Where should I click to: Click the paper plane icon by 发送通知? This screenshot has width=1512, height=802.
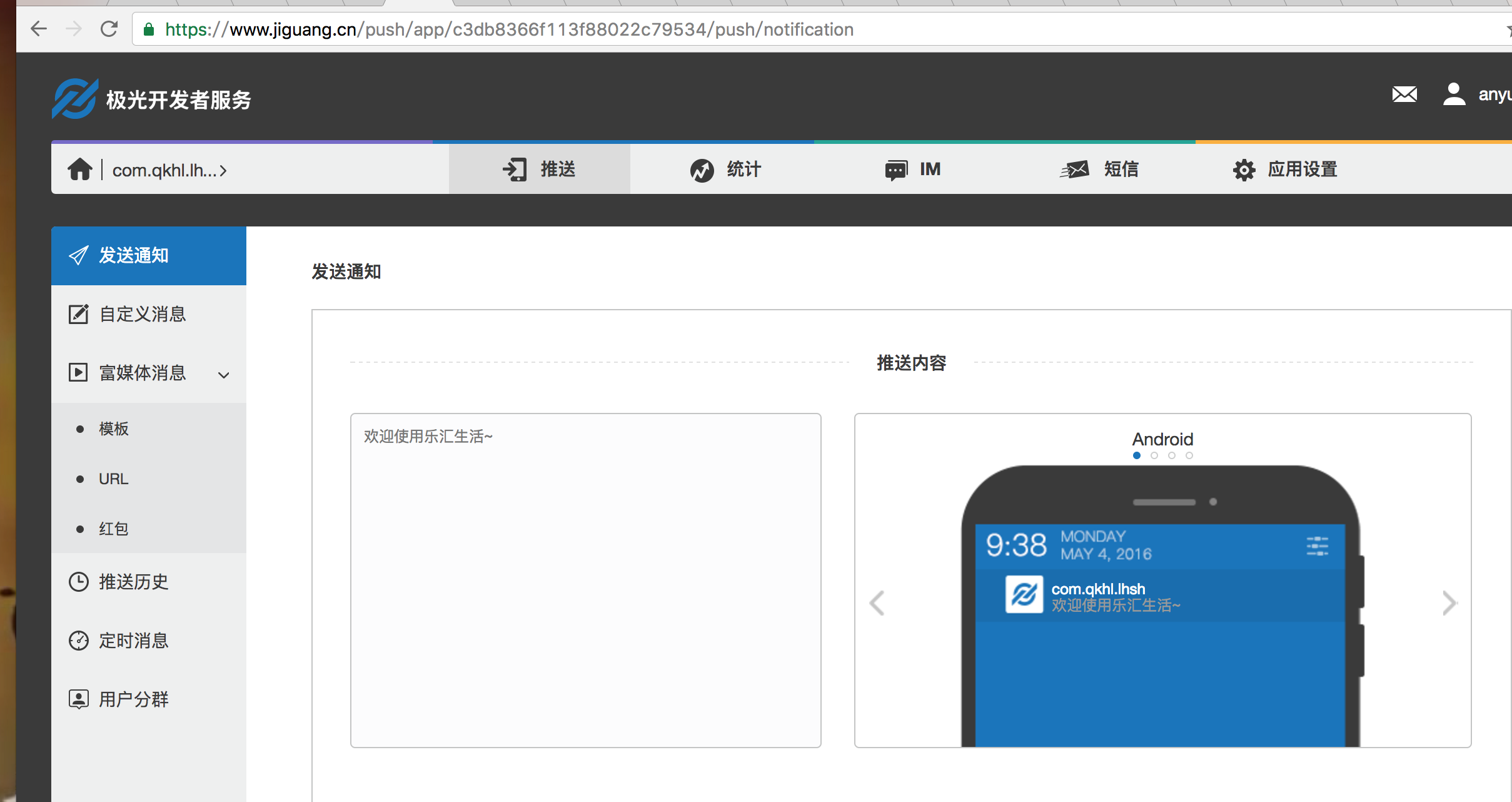78,255
